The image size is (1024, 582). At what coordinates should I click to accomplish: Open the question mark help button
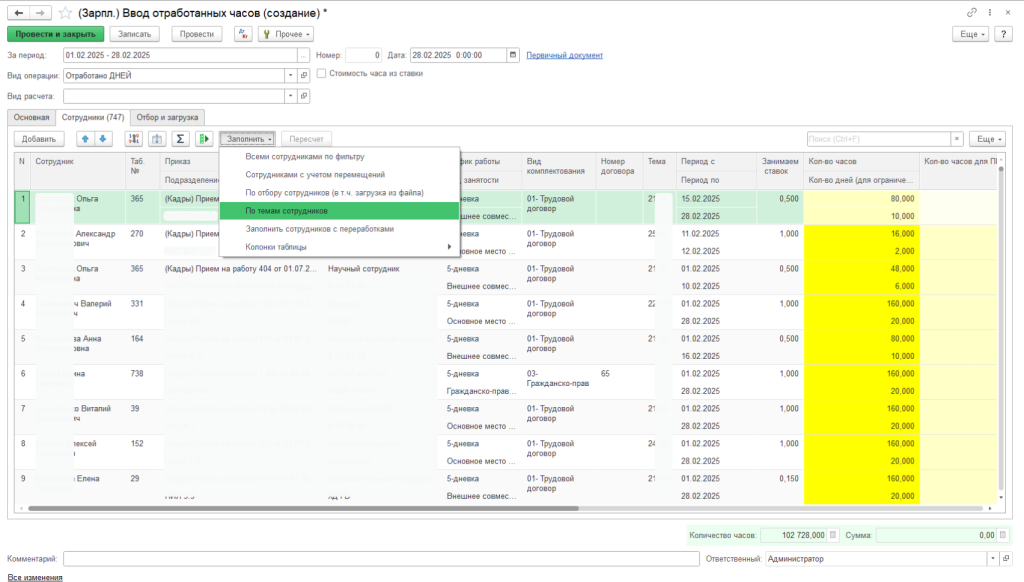(1004, 34)
